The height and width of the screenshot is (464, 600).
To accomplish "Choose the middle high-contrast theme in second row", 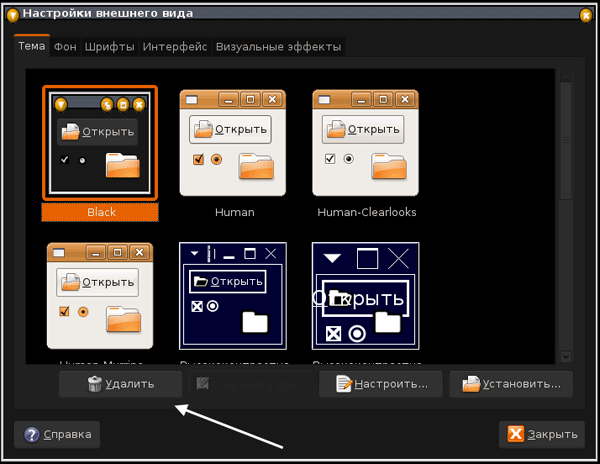I will pyautogui.click(x=233, y=295).
